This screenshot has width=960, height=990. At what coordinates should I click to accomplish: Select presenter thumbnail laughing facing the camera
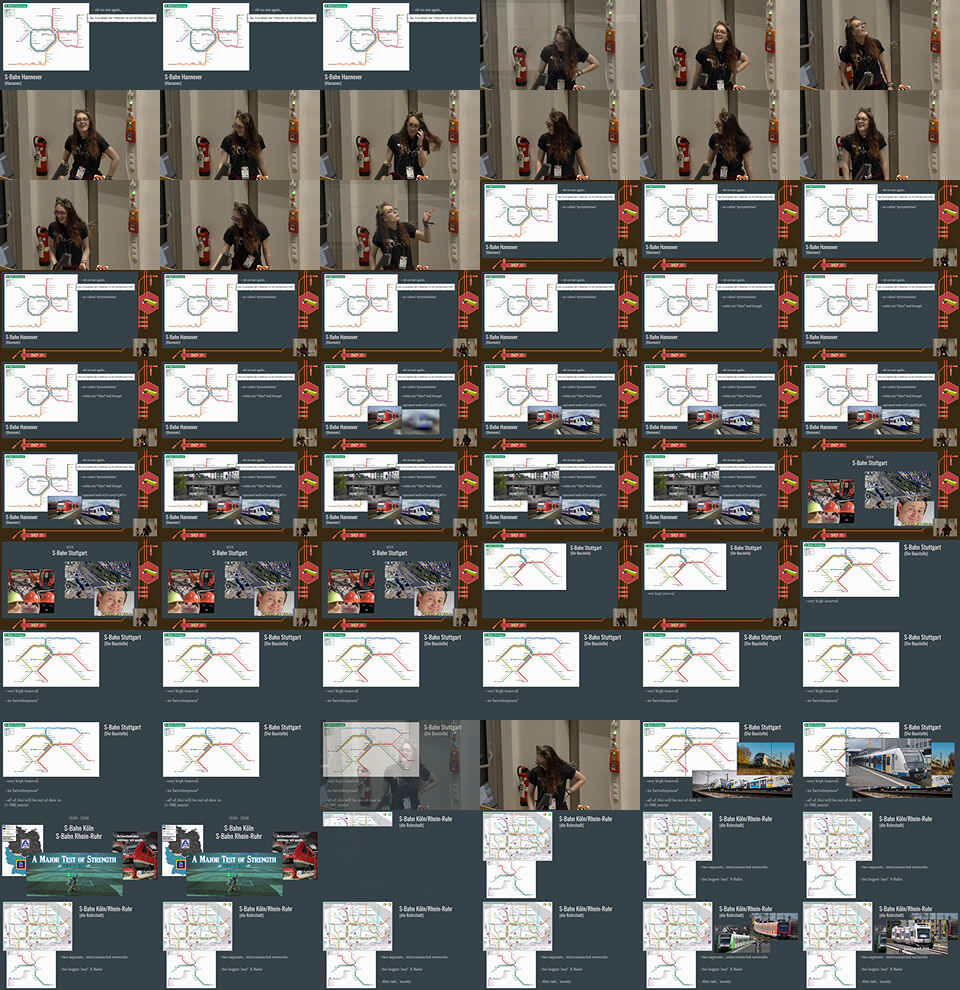pyautogui.click(x=720, y=45)
